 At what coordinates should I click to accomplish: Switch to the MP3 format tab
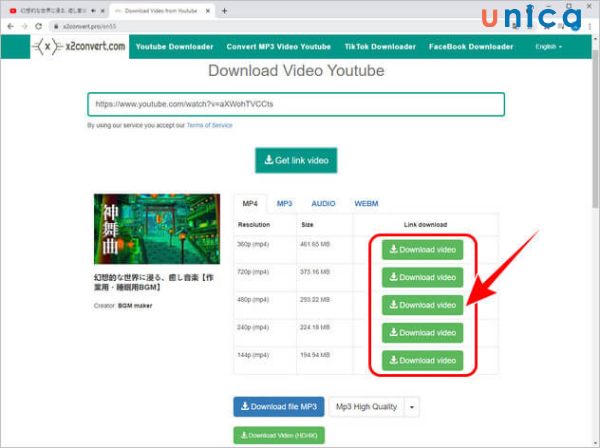coord(284,204)
